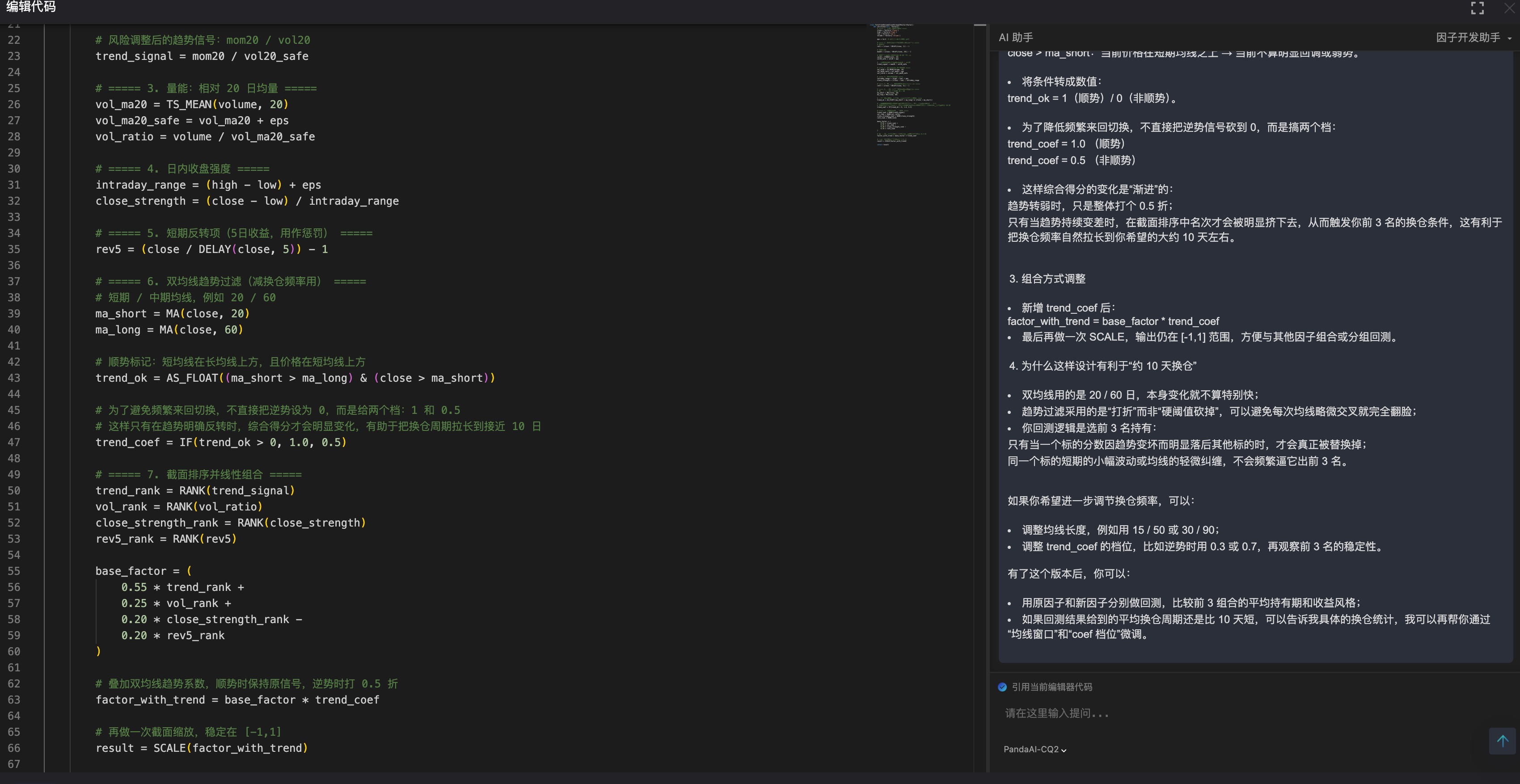This screenshot has height=784, width=1520.
Task: Click the 4. 为什么这样设计有利于 heading in chat
Action: point(1102,366)
